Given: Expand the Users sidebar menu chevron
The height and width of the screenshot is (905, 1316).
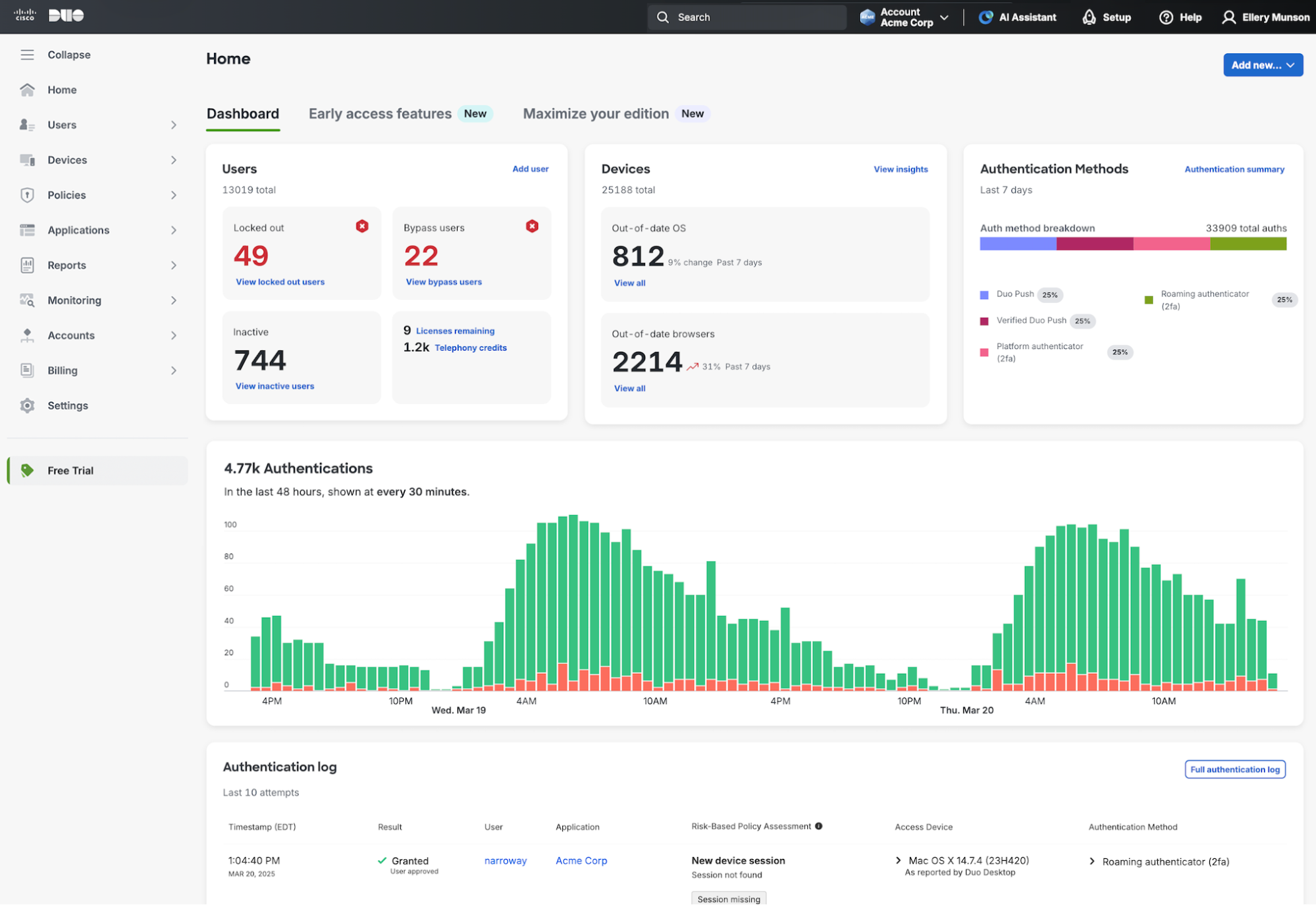Looking at the screenshot, I should point(174,124).
